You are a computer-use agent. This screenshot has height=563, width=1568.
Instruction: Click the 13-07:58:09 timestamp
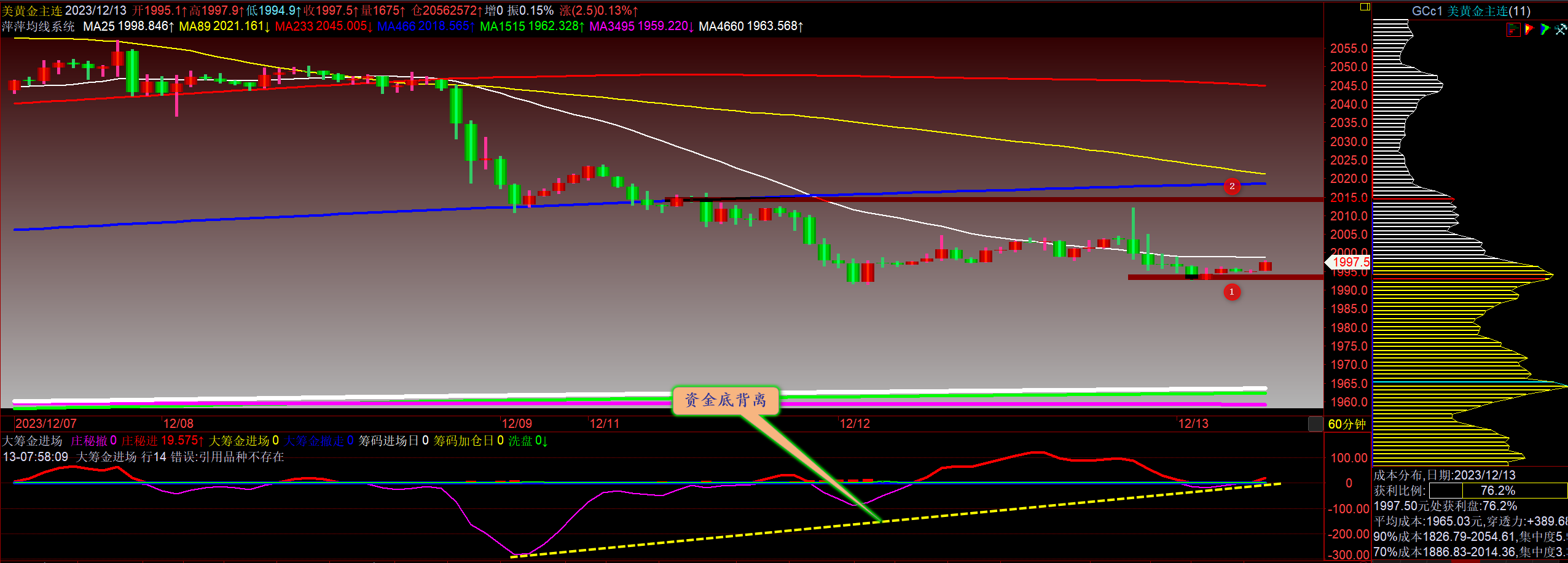tap(36, 457)
